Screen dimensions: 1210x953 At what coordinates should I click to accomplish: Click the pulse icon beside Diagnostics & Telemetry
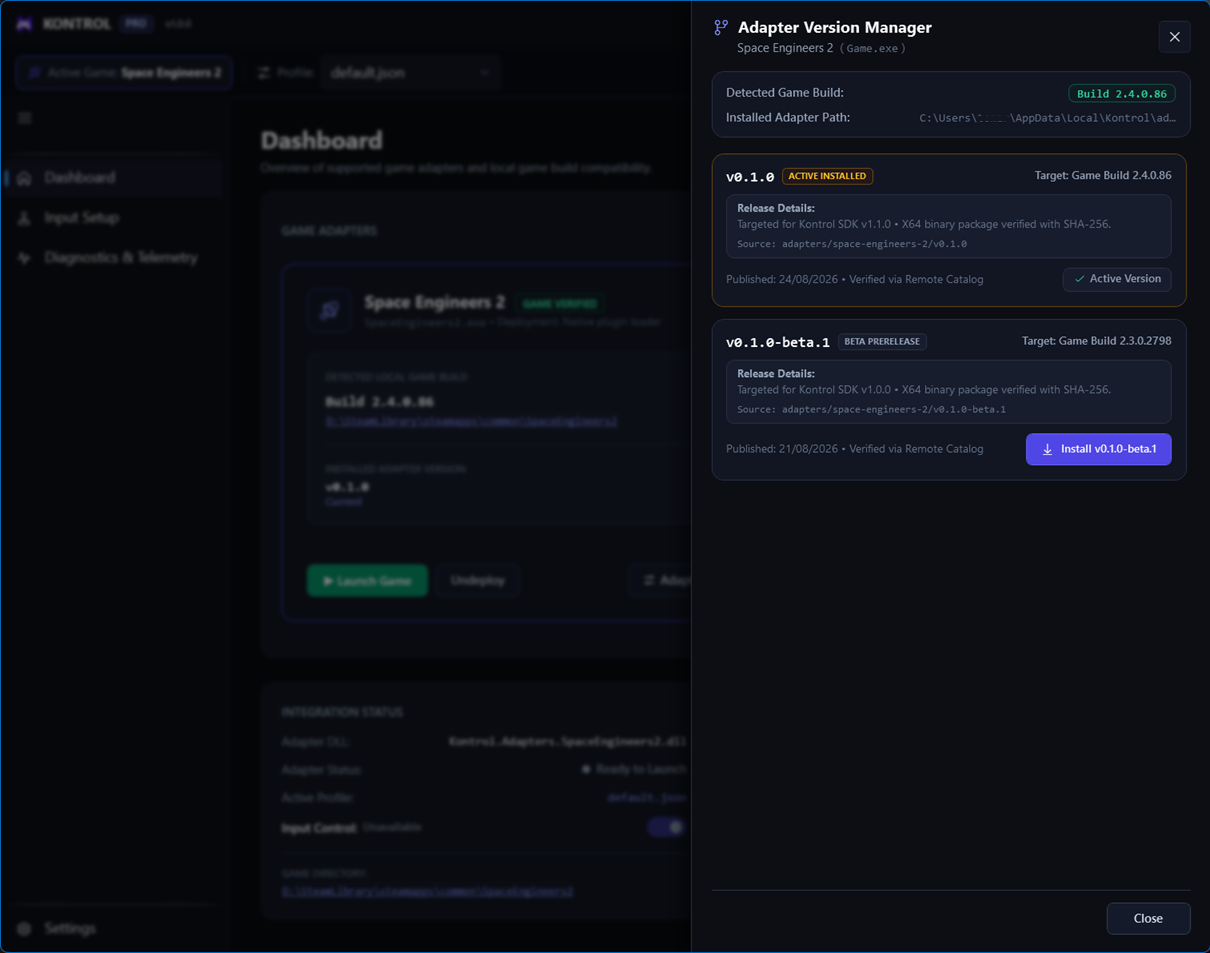click(x=25, y=258)
